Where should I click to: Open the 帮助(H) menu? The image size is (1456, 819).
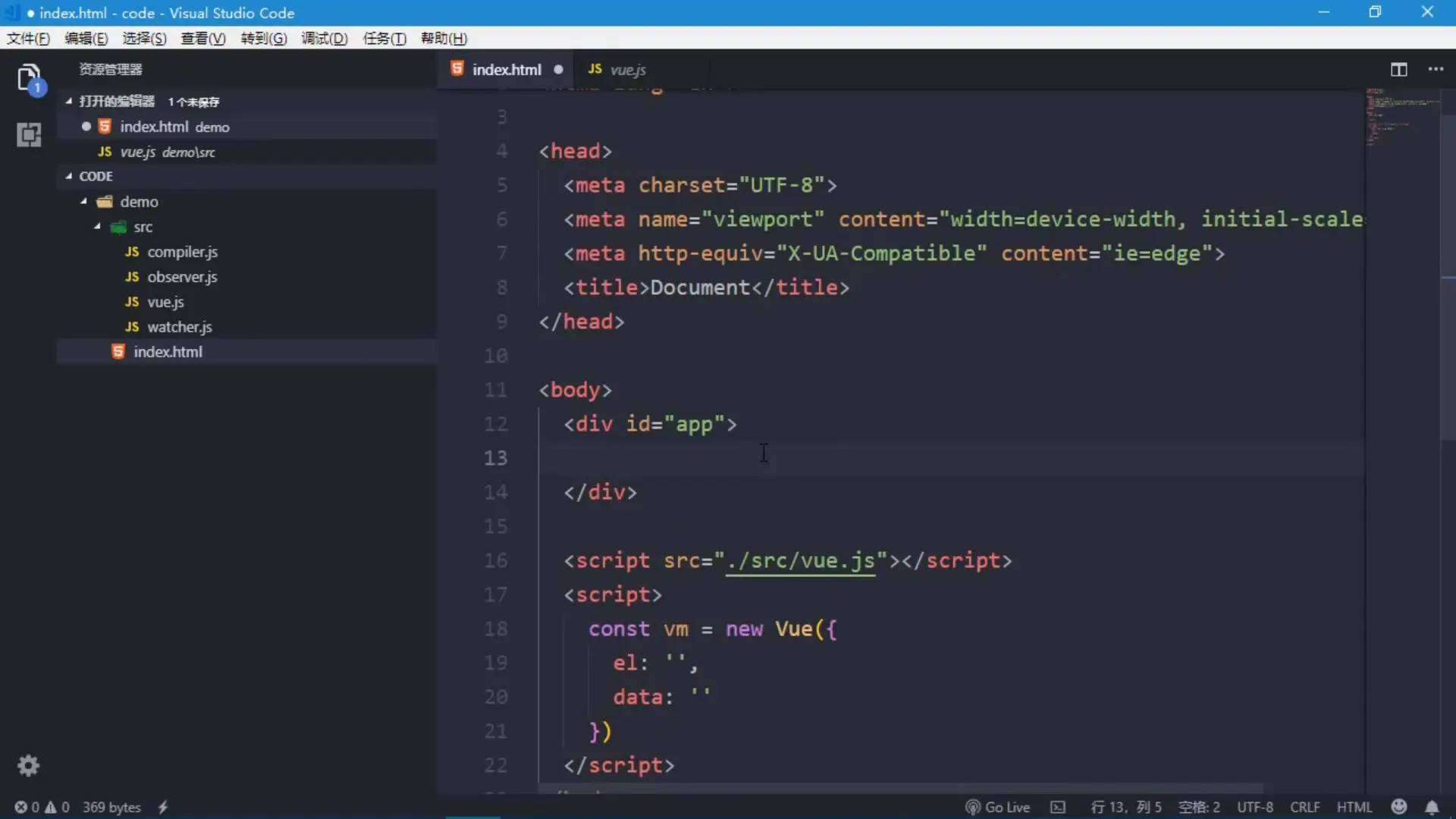tap(444, 39)
